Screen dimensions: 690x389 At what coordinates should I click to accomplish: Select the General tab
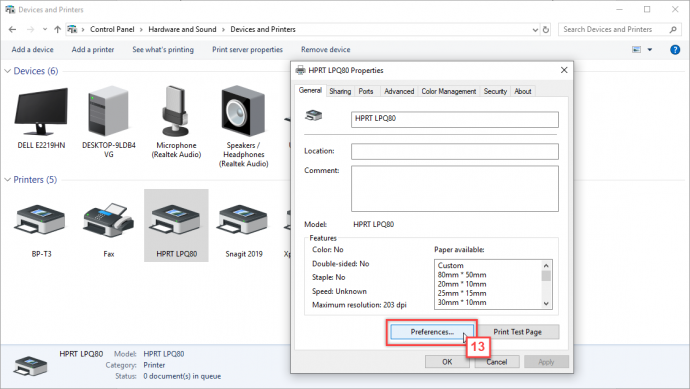310,90
